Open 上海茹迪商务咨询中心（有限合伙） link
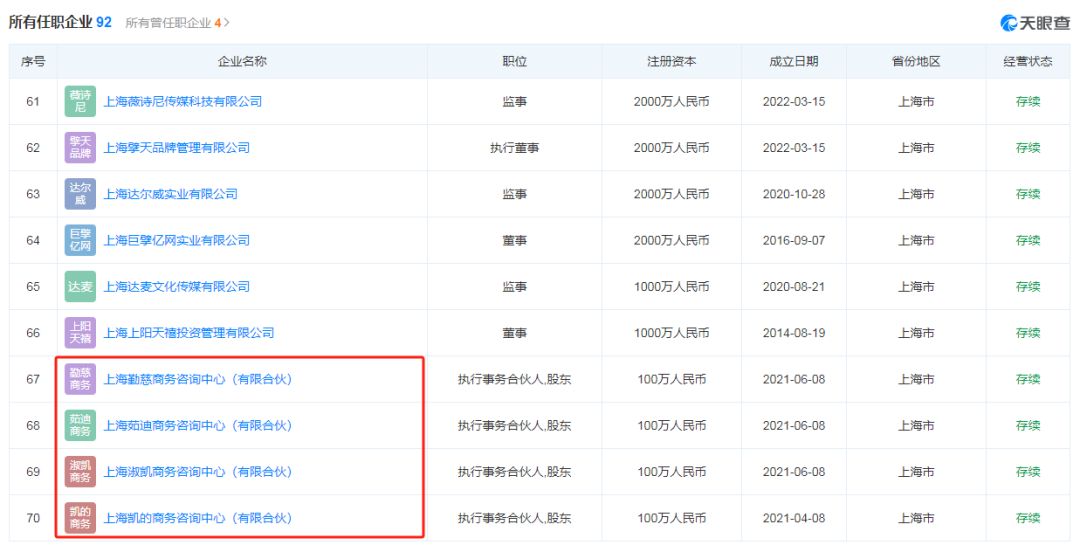This screenshot has height=552, width=1080. click(198, 425)
